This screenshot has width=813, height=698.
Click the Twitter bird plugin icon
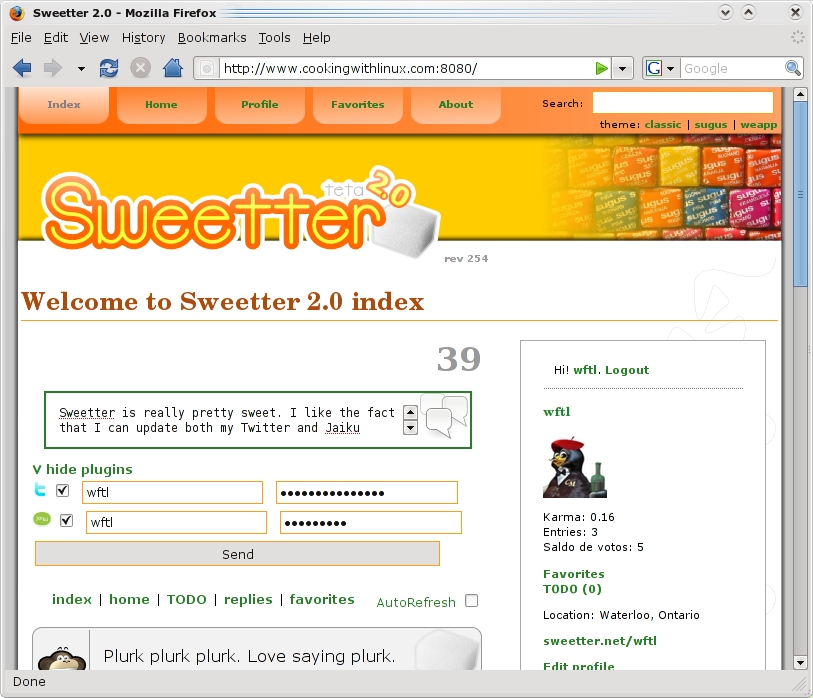tap(40, 490)
